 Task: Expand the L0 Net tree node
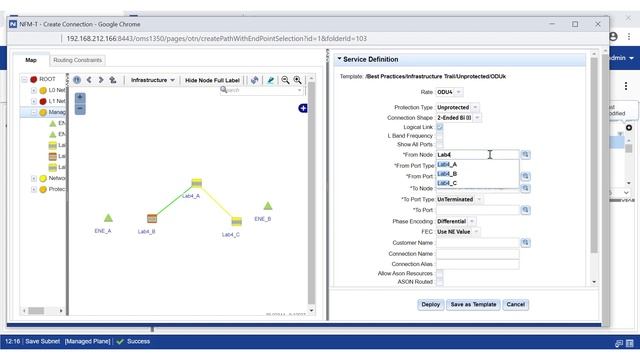tap(34, 90)
